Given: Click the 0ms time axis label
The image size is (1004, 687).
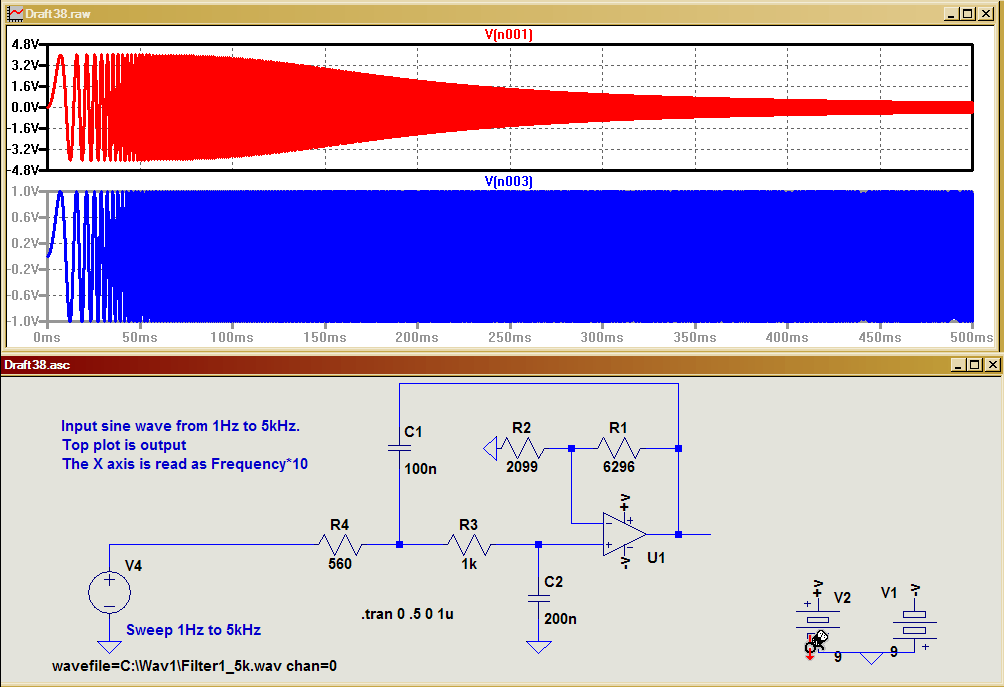Looking at the screenshot, I should [47, 337].
